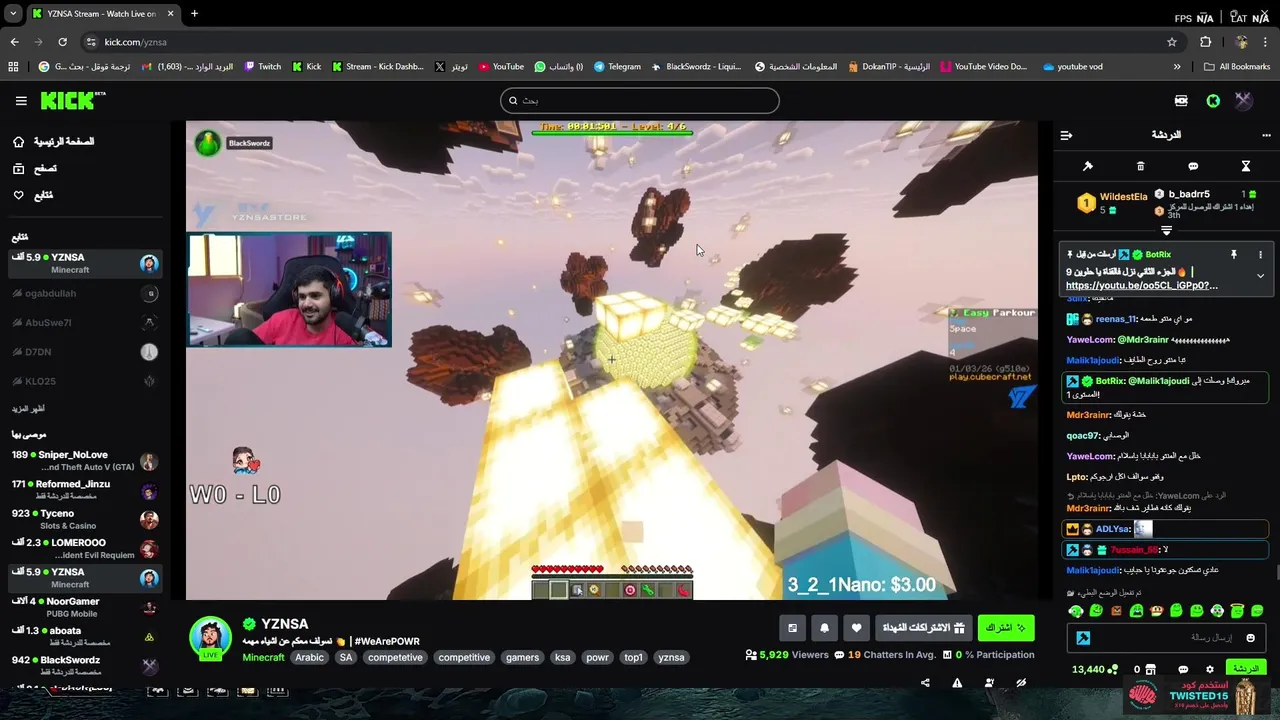Viewport: 1280px width, 720px height.
Task: Collapse the chat panel arrow icon
Action: tap(1066, 135)
